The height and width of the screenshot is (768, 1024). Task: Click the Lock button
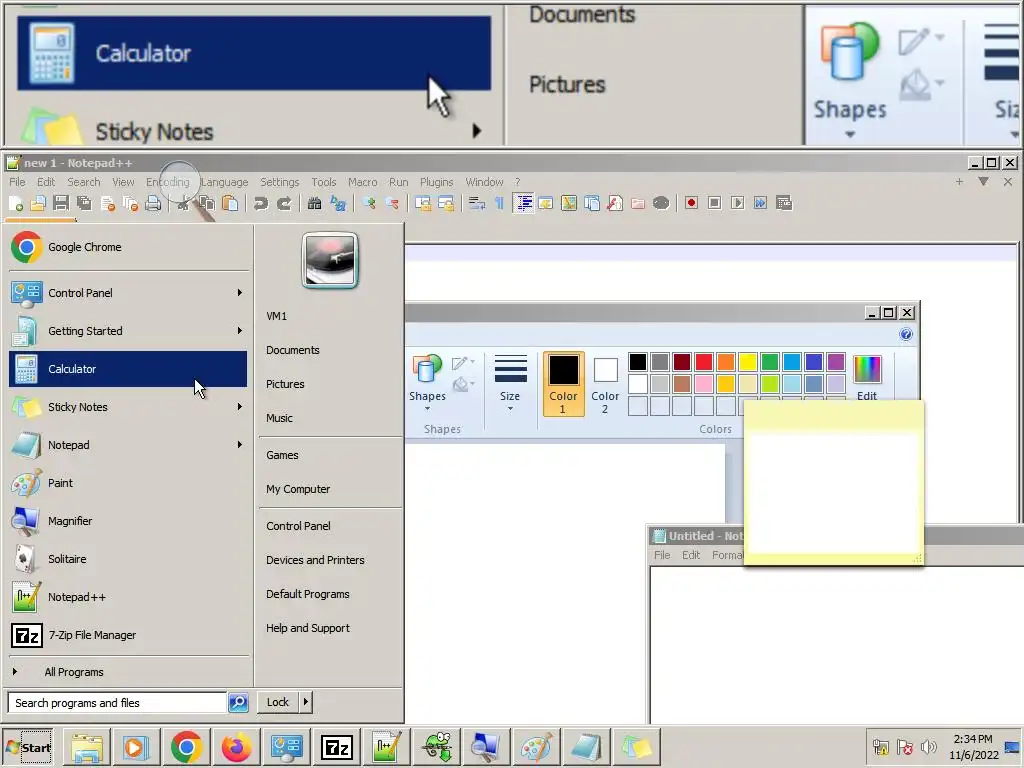click(x=278, y=702)
